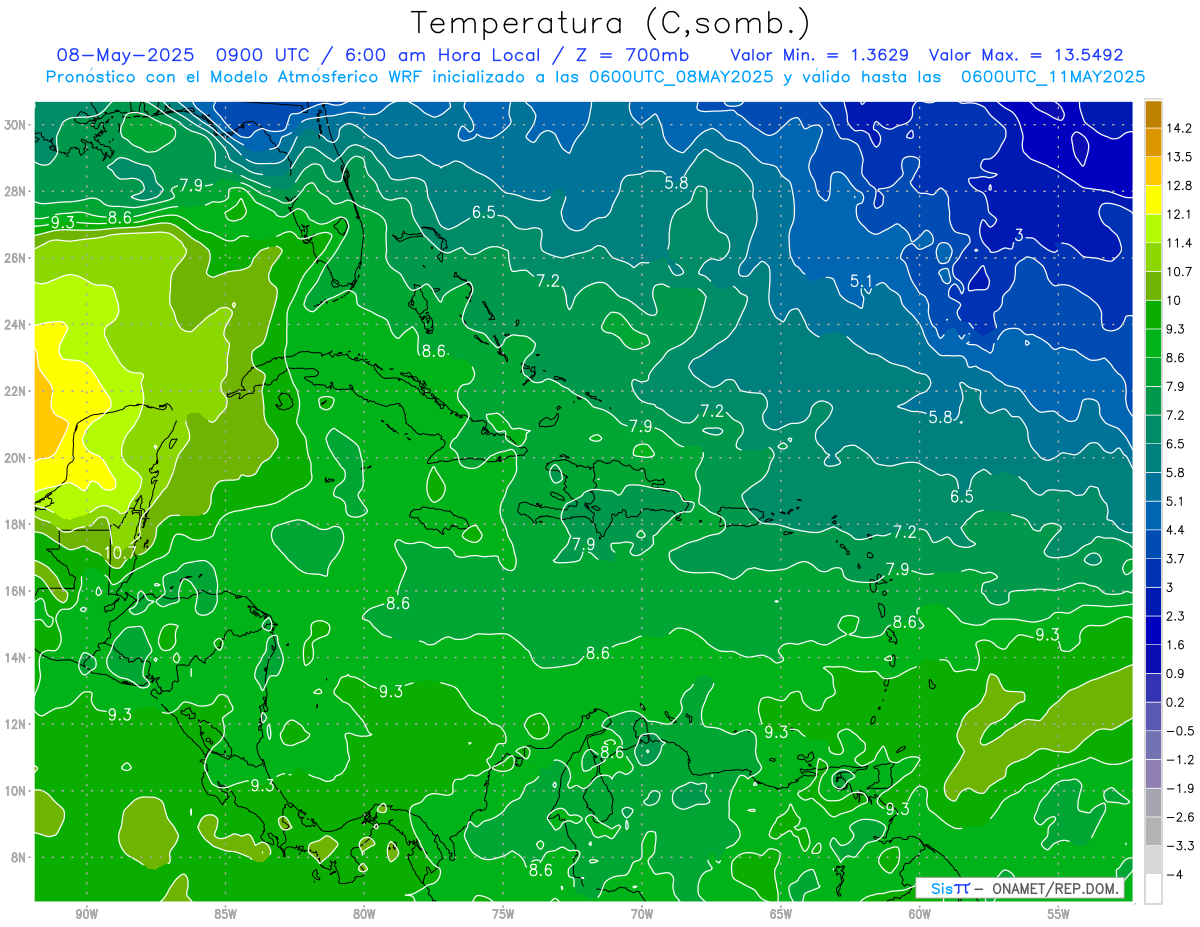
Task: Click the white swatch below -4
Action: pyautogui.click(x=1153, y=889)
